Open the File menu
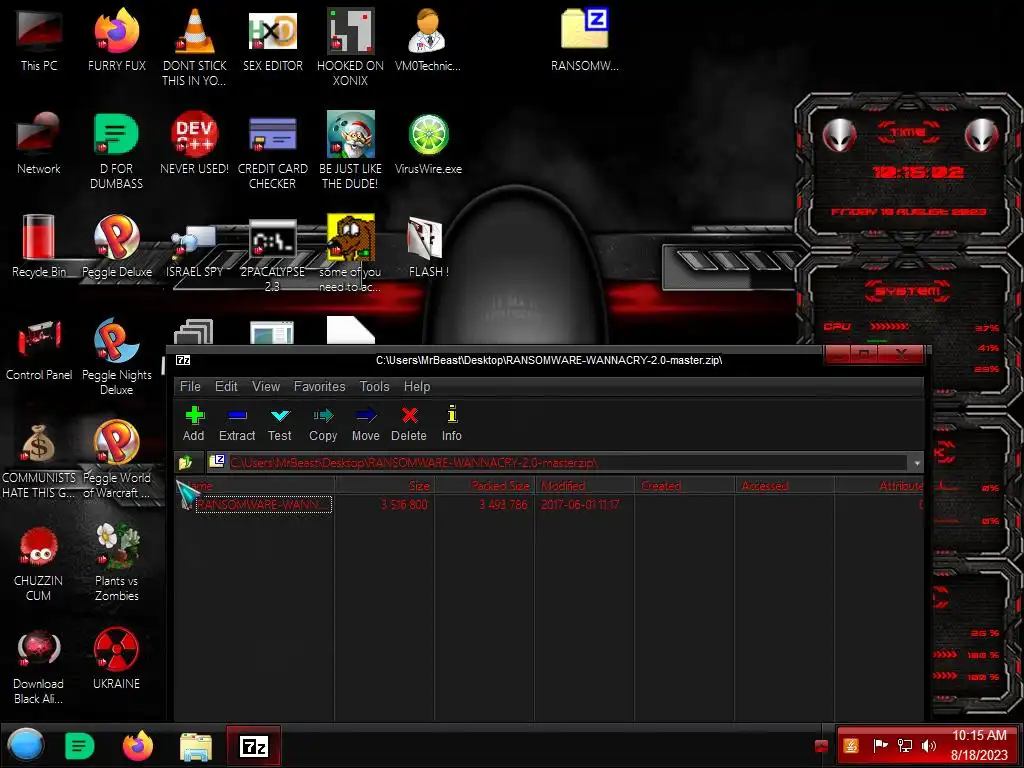This screenshot has width=1024, height=768. coord(190,387)
